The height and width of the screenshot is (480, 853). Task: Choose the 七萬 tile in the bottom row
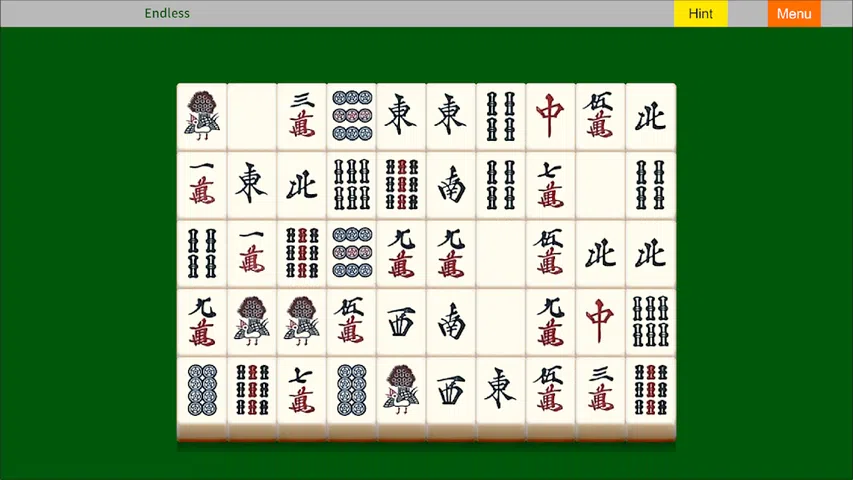[x=302, y=389]
